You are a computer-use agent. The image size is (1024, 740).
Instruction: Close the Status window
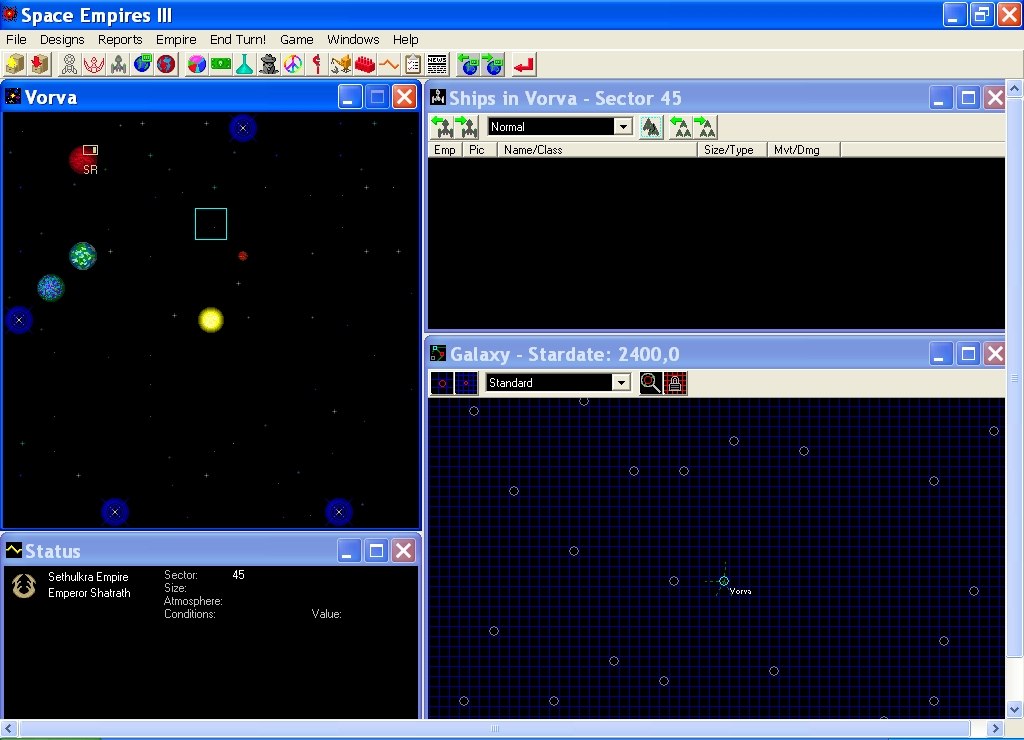click(x=404, y=551)
